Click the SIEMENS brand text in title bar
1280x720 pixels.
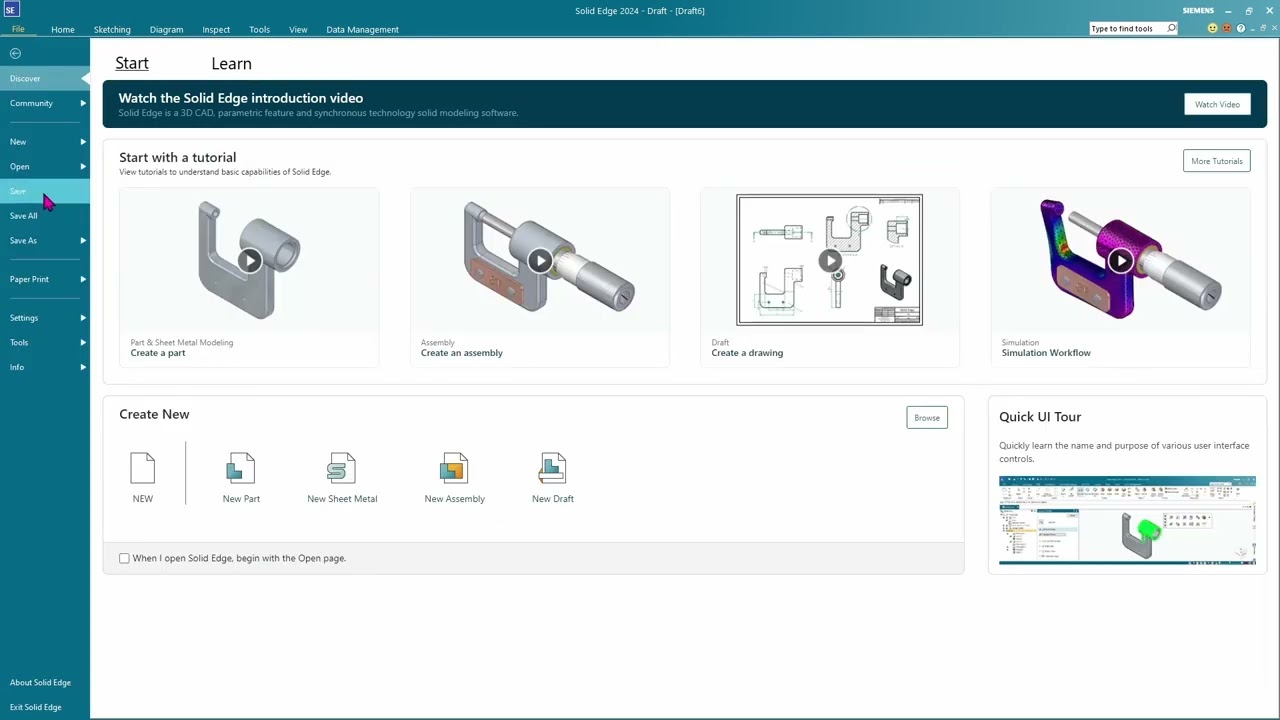(x=1198, y=11)
